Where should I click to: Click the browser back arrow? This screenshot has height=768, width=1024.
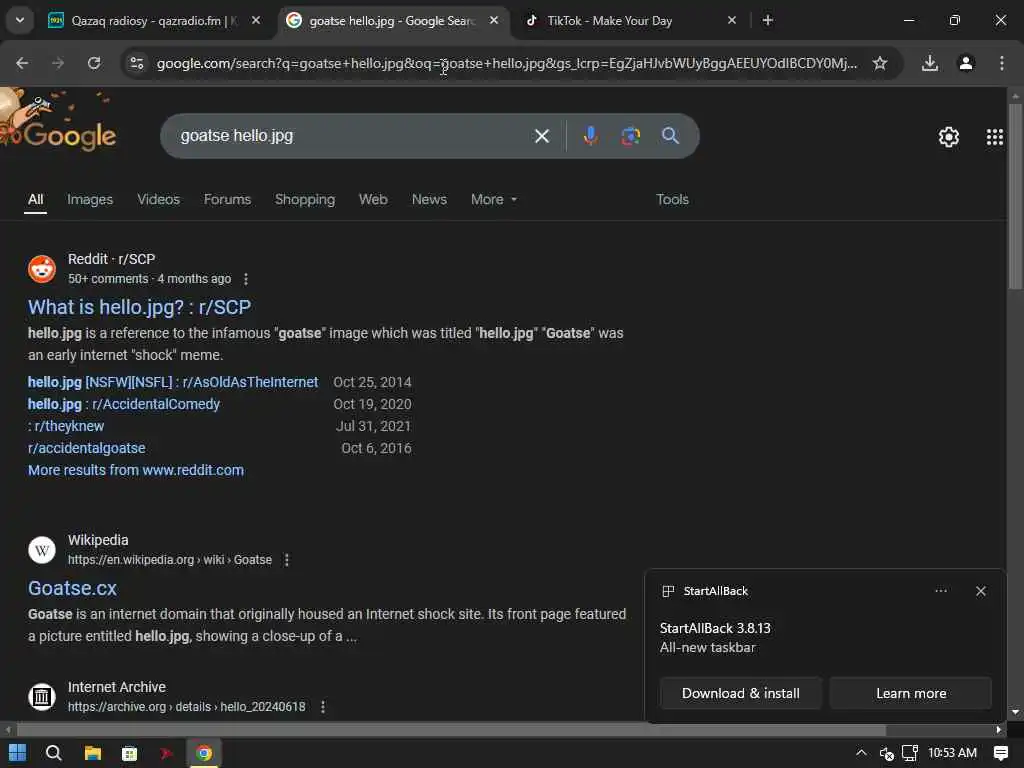(22, 63)
